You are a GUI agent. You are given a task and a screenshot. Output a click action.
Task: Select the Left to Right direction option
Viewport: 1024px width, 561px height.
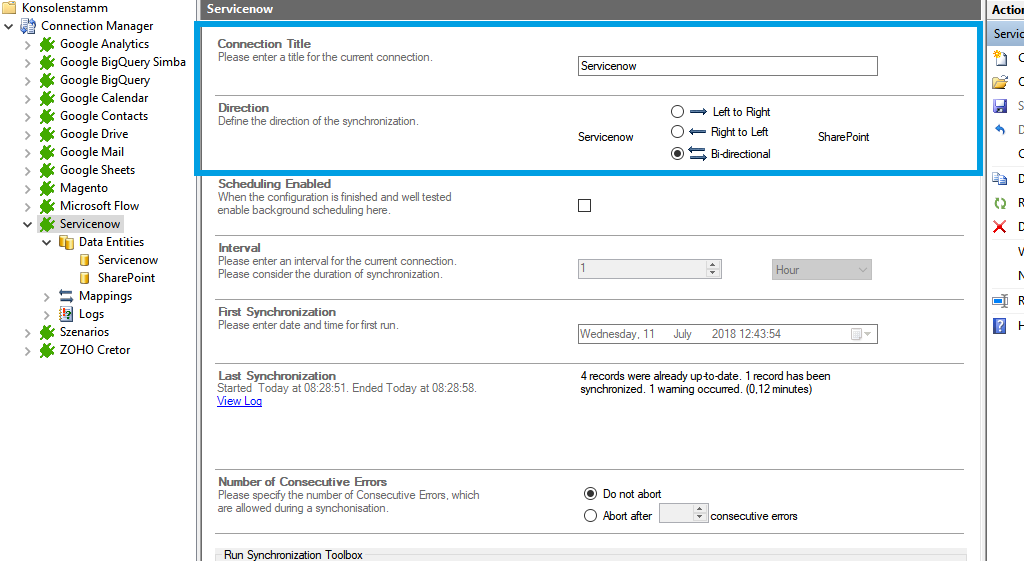[678, 112]
